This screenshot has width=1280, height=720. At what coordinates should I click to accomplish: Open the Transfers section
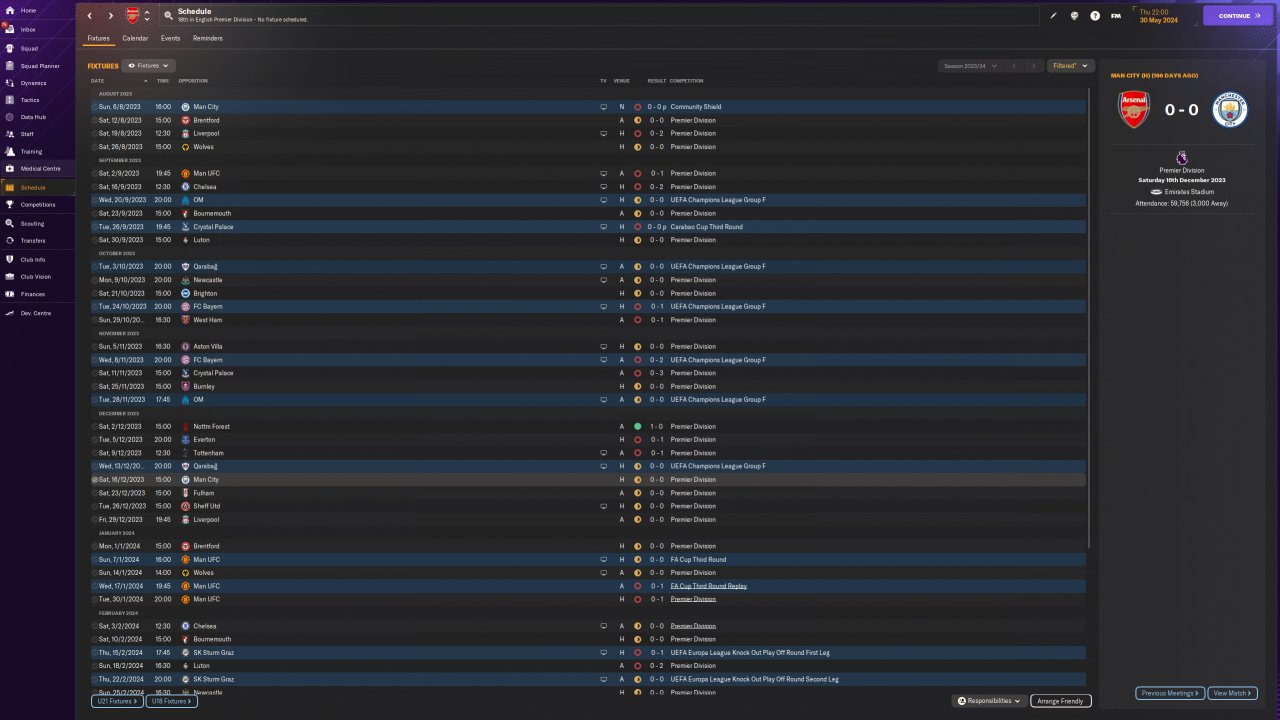pos(33,241)
